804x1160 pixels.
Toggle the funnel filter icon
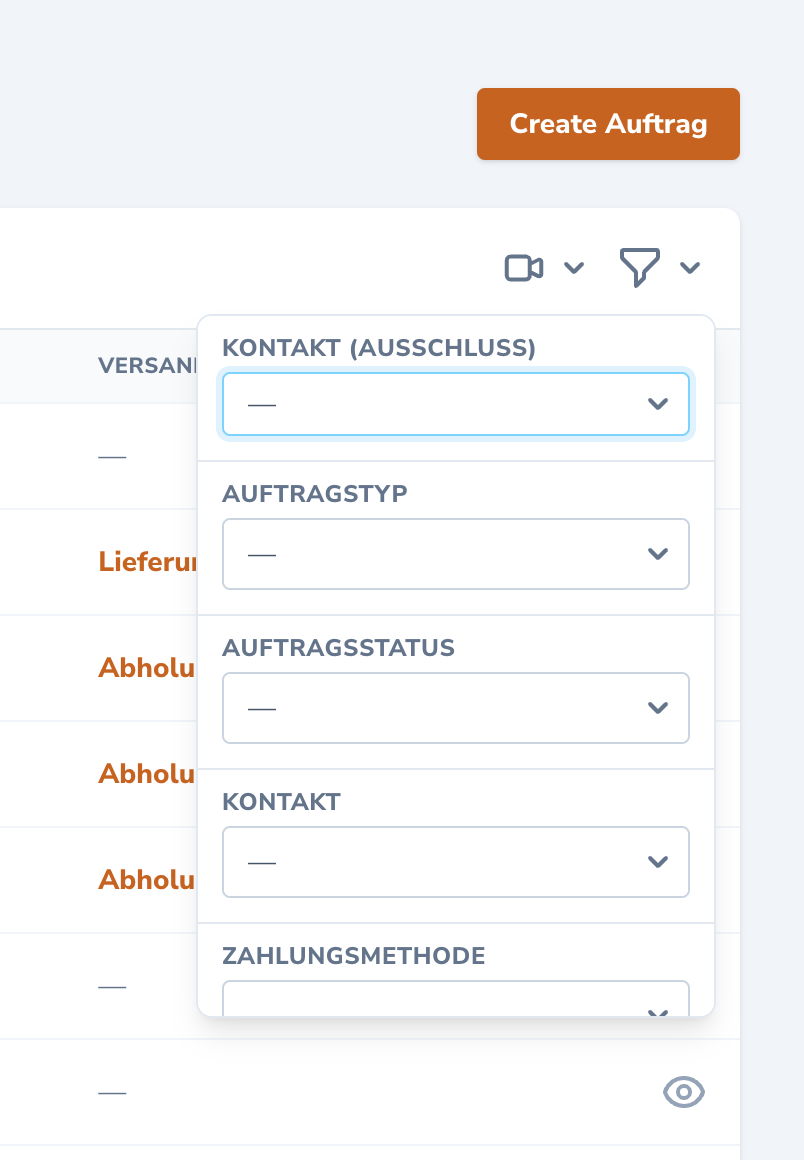coord(640,268)
